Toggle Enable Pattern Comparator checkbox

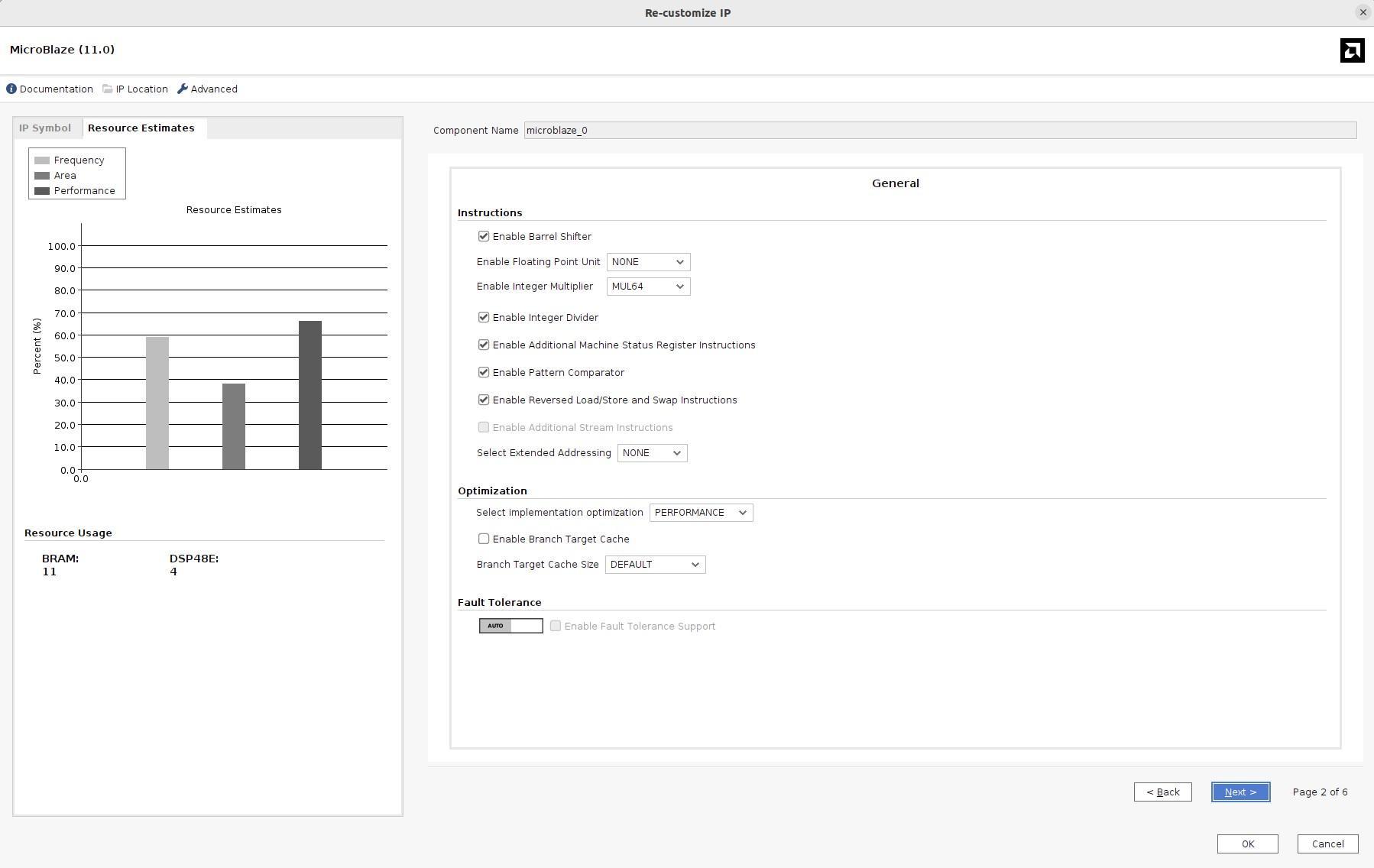pos(484,372)
